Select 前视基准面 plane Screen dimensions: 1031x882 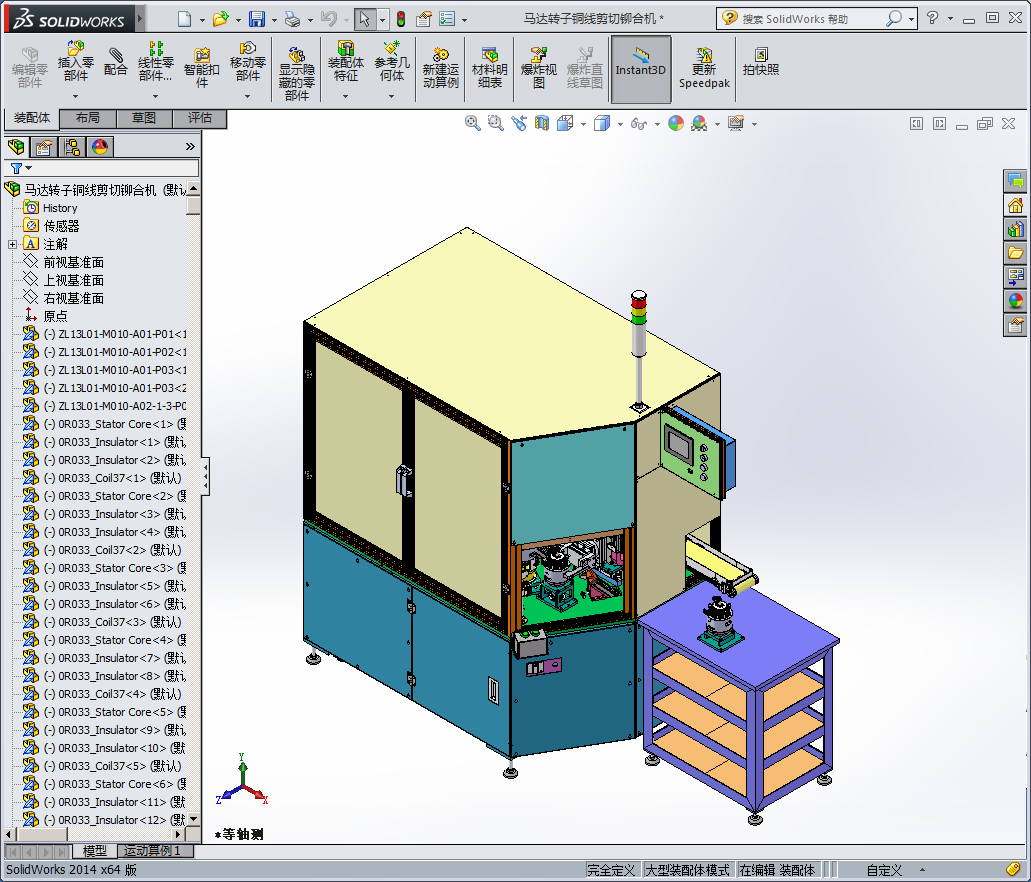point(73,262)
